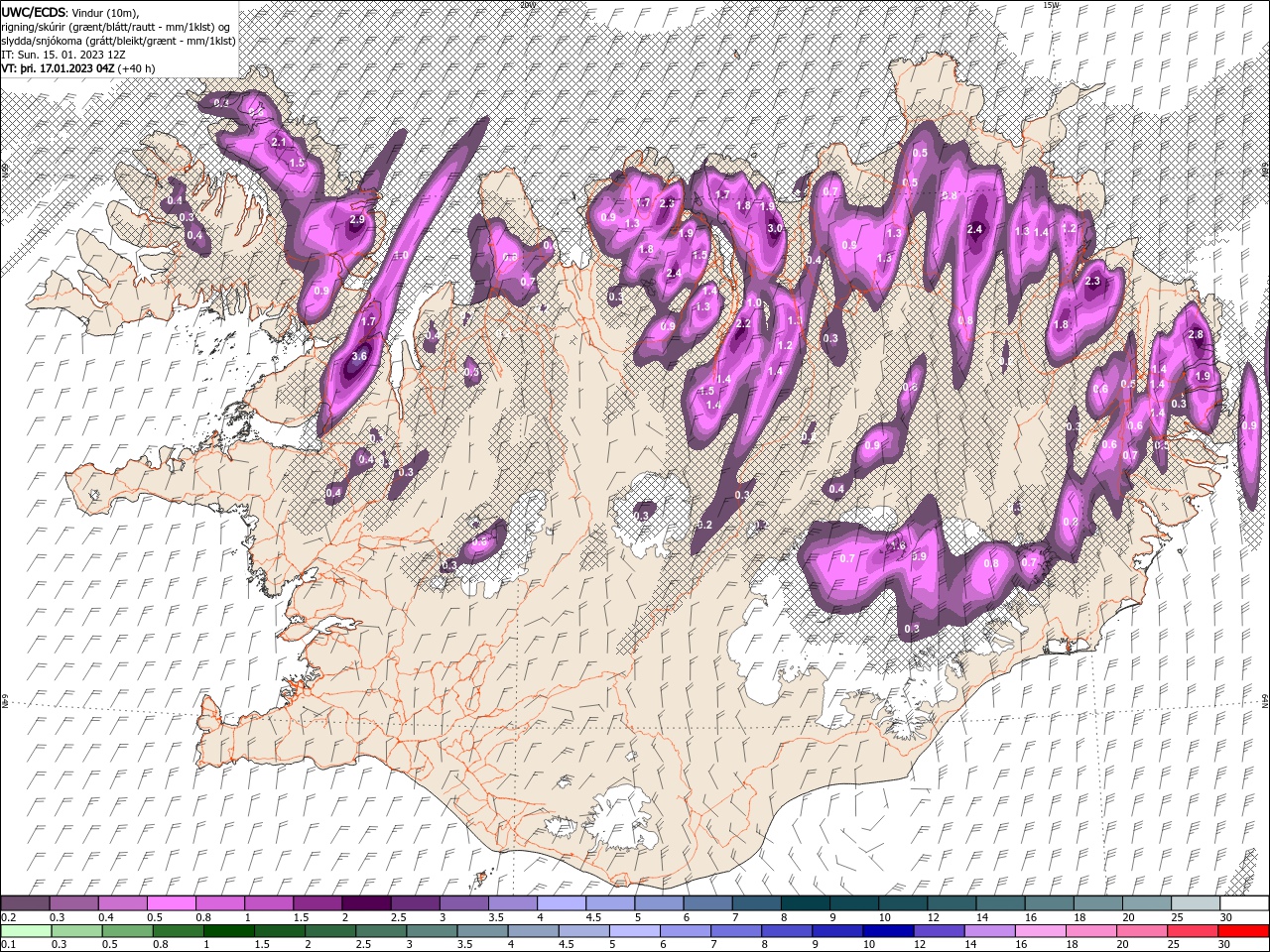Click the pale grey upper-row swatch at 25
Image resolution: width=1270 pixels, height=952 pixels.
pos(1196,903)
